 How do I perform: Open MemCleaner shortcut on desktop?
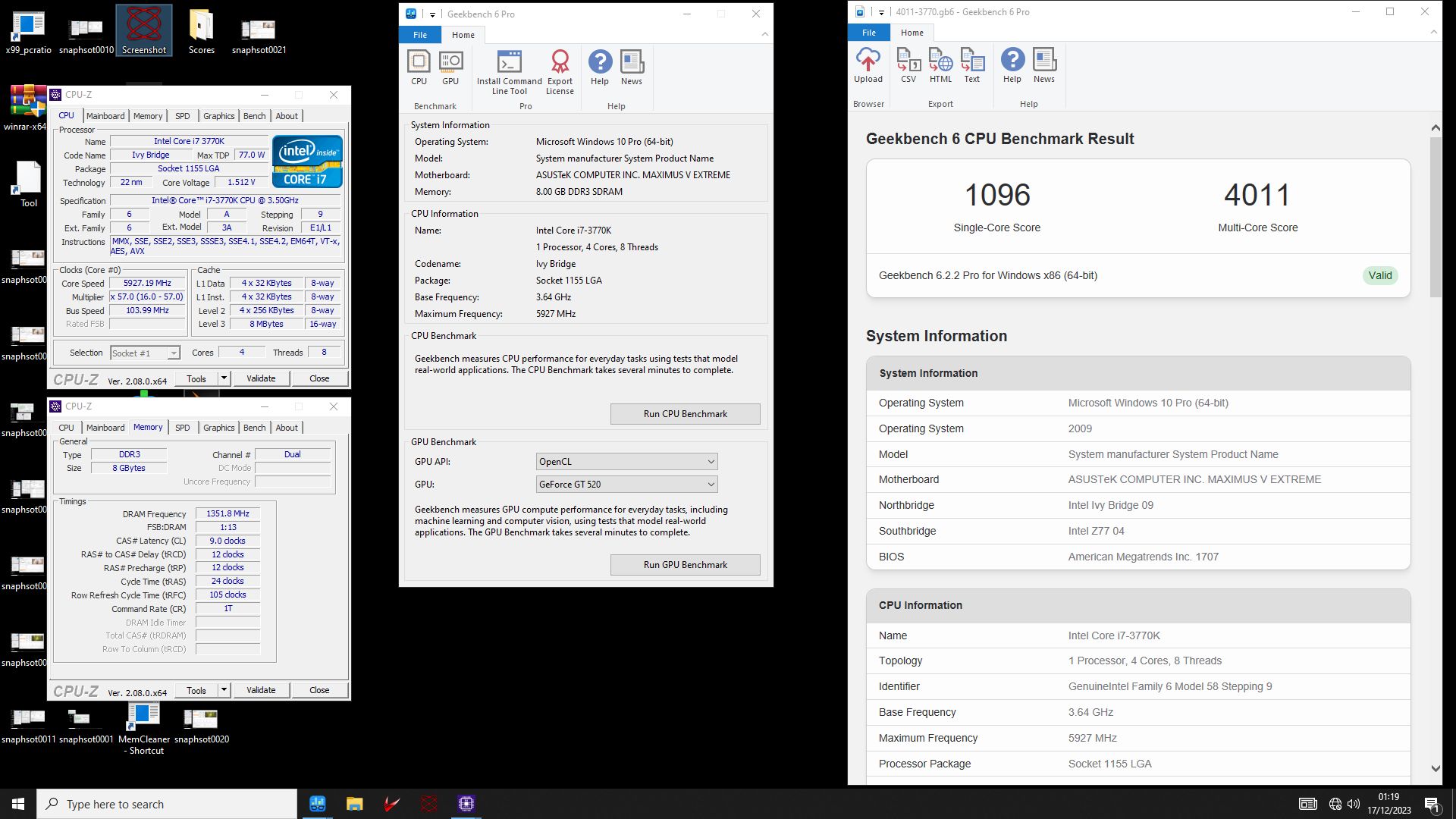pos(144,728)
